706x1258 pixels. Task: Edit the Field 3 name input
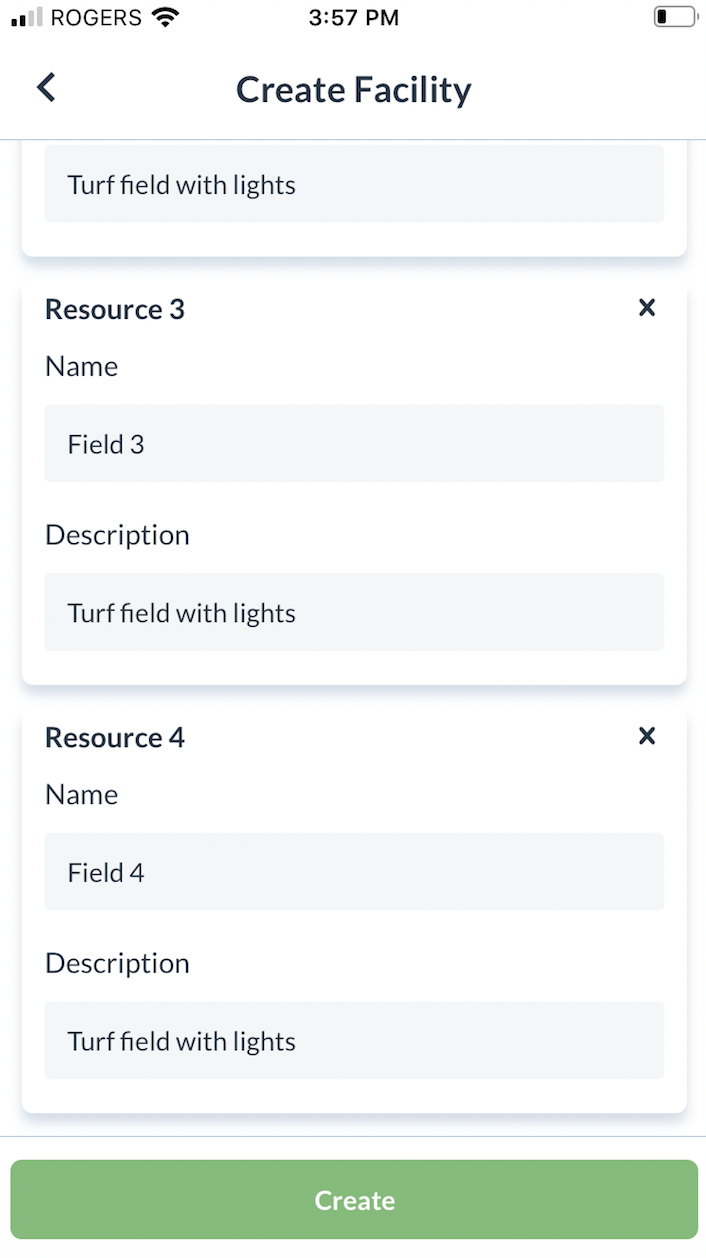(354, 444)
